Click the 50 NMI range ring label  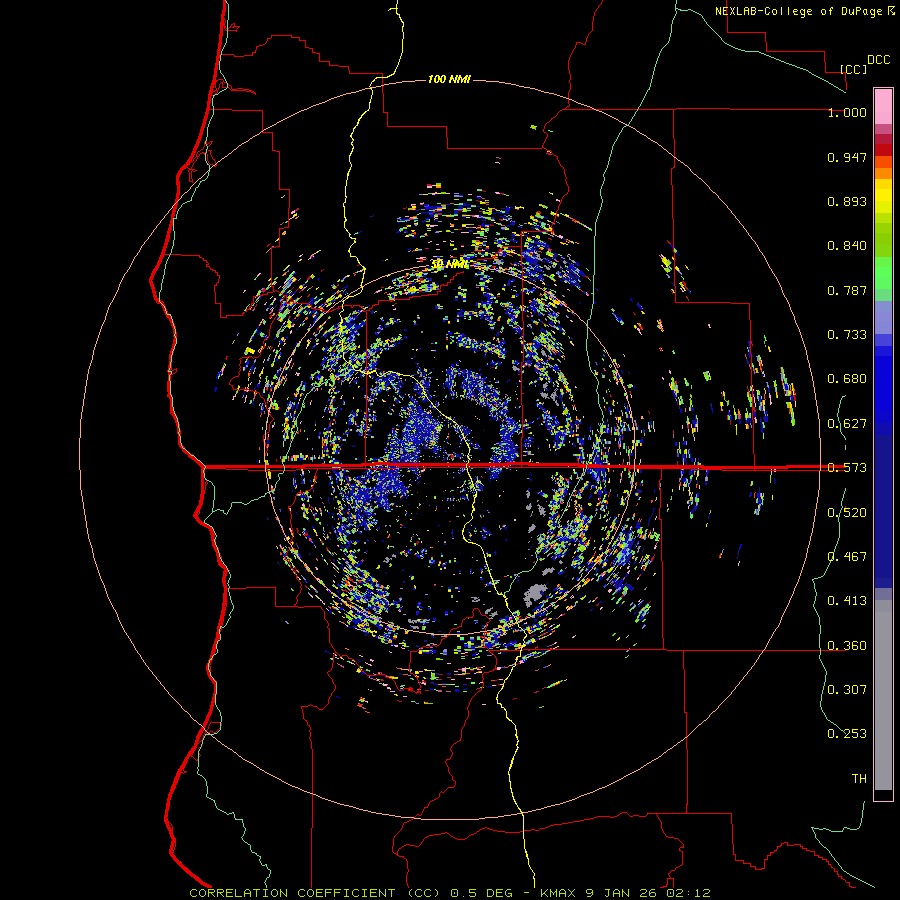click(450, 264)
